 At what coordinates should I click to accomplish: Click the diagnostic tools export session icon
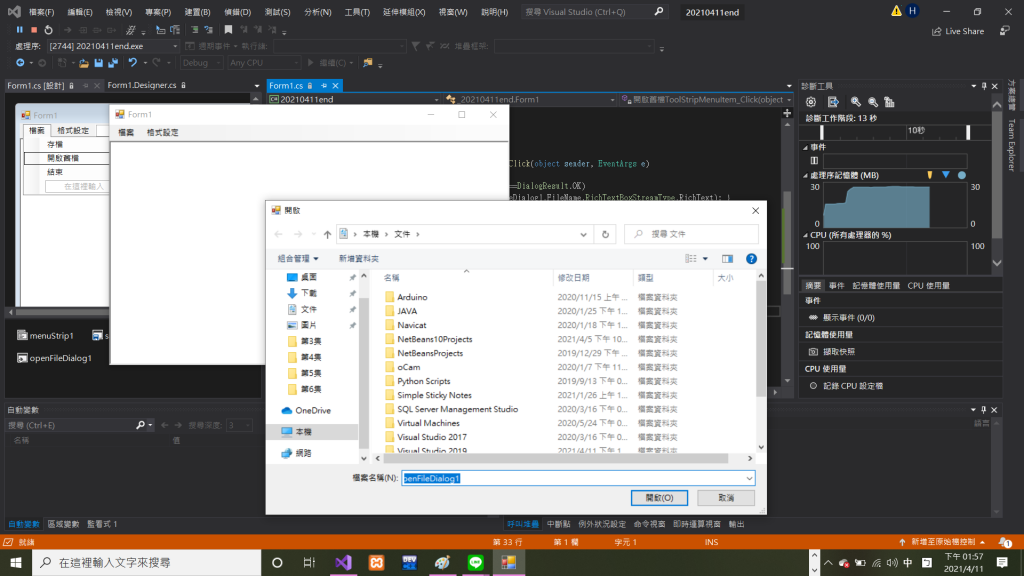click(x=833, y=102)
